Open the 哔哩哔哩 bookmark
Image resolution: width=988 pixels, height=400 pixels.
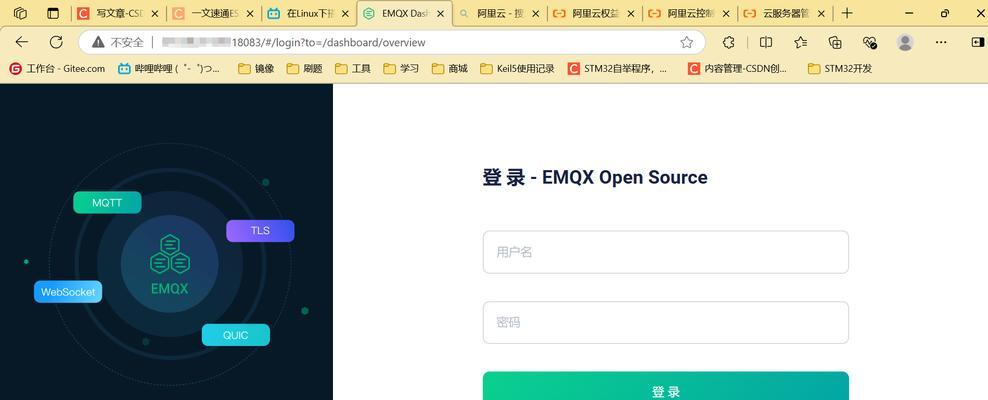coord(169,69)
